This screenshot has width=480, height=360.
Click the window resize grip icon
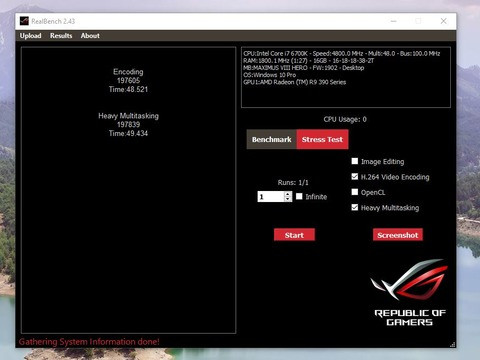click(x=453, y=344)
